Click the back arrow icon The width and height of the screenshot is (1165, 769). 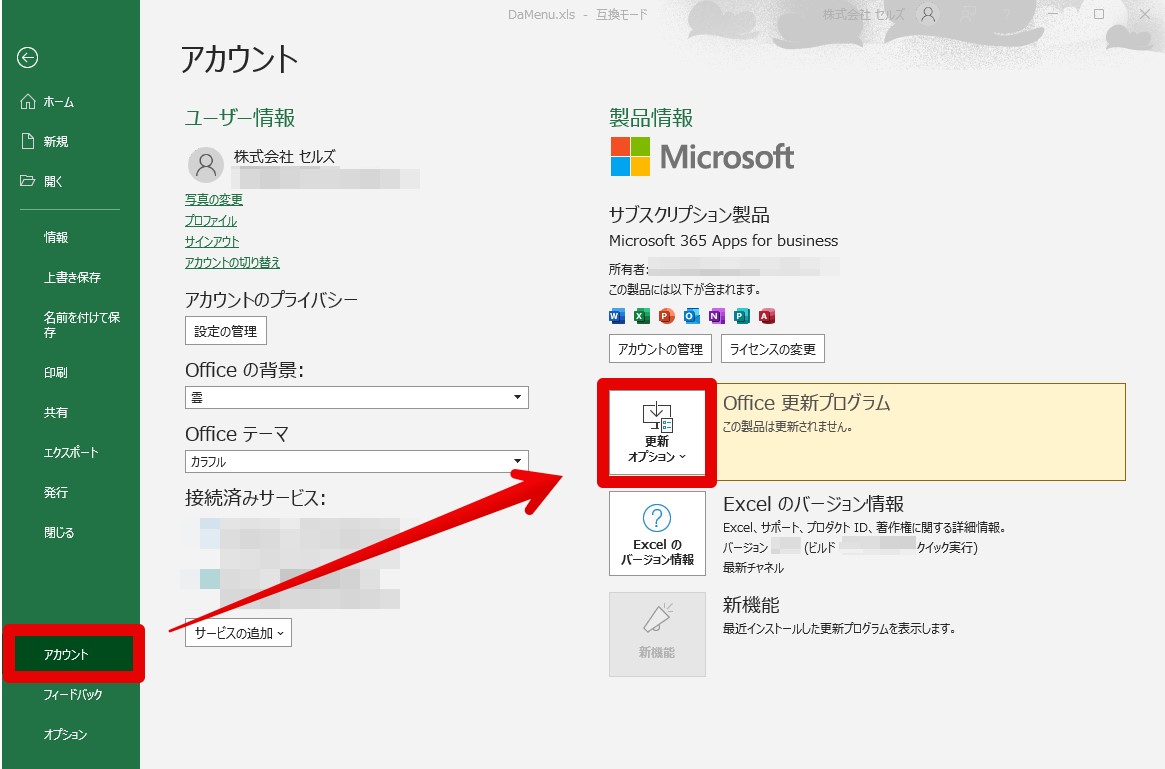pos(27,58)
